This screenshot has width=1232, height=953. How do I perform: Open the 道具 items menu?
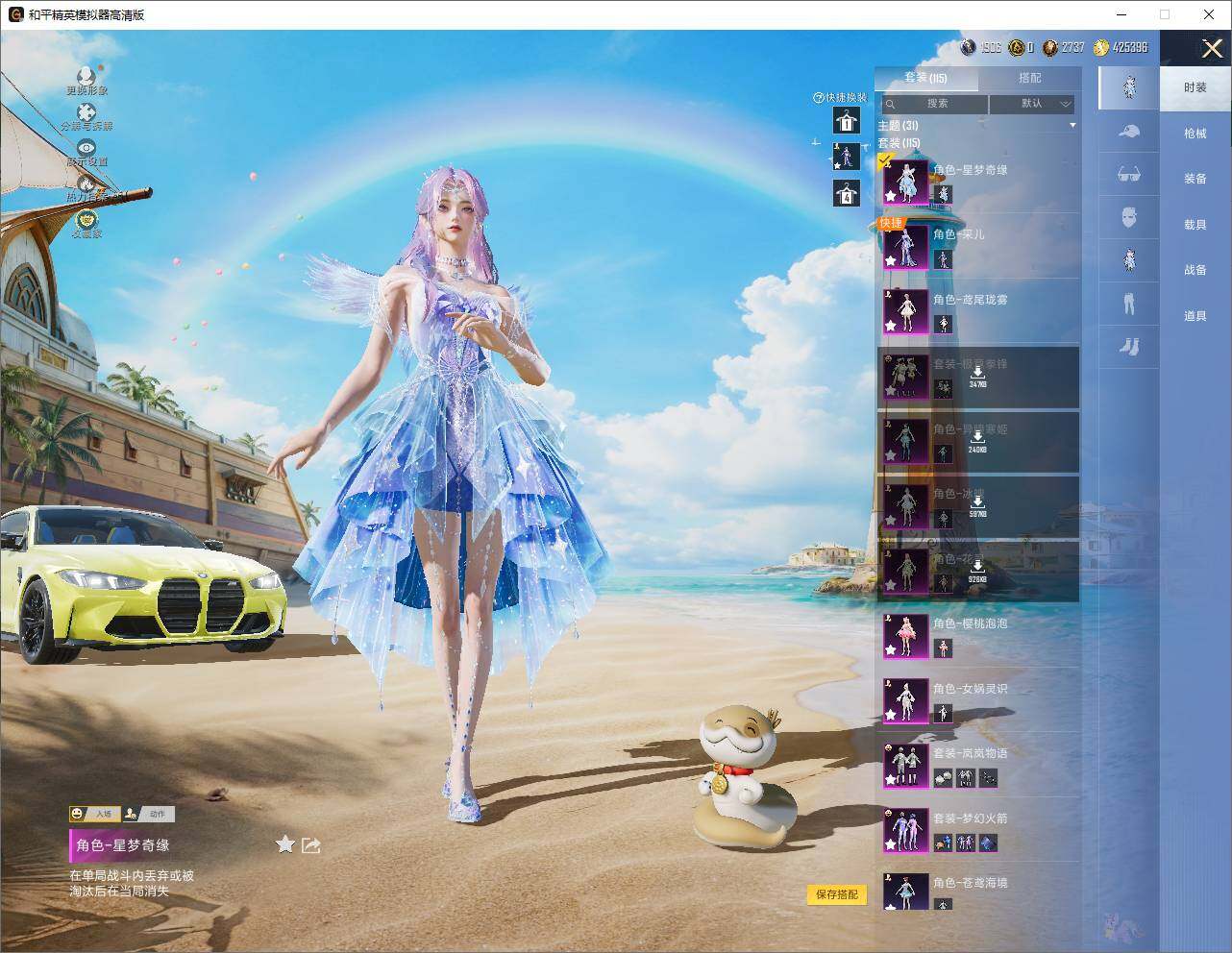[1195, 316]
